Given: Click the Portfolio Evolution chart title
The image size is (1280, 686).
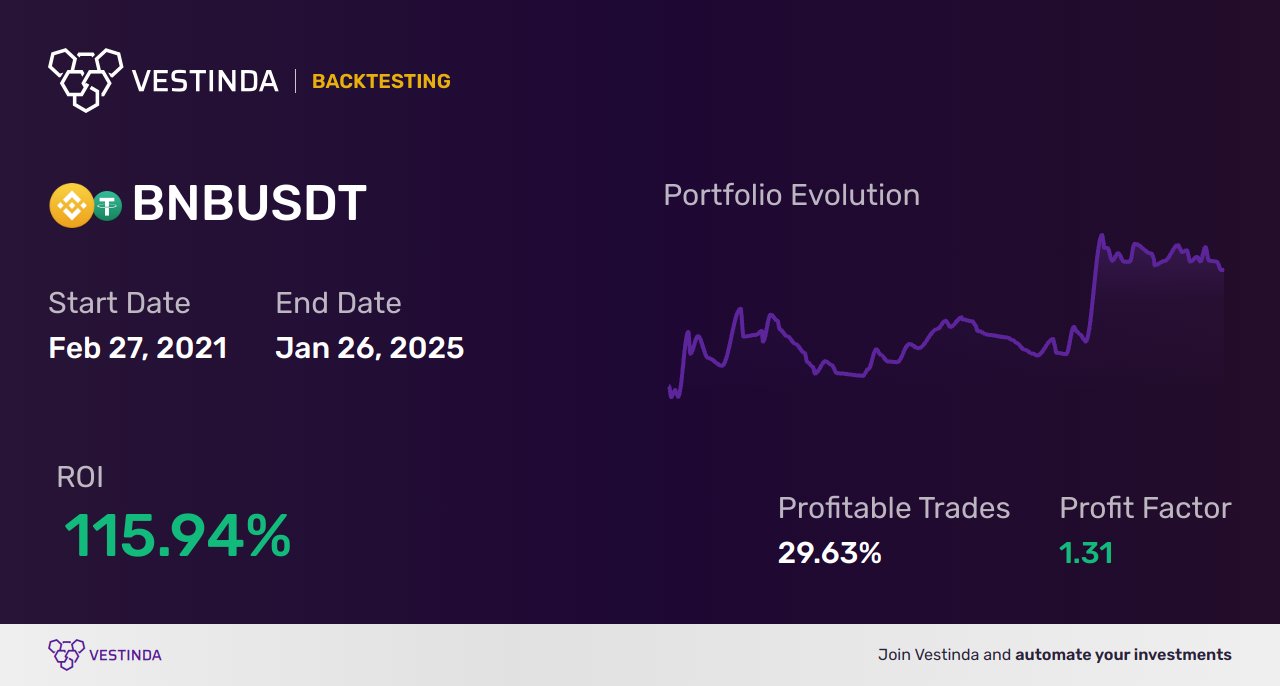Looking at the screenshot, I should click(x=791, y=195).
